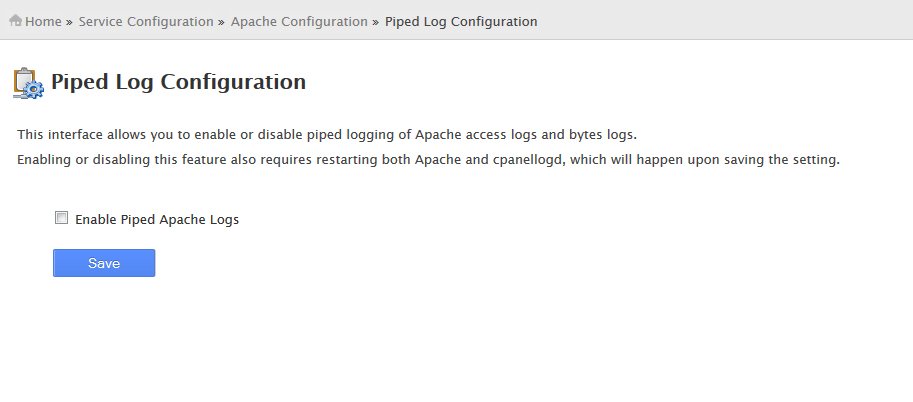
Task: Save the piped log setting
Action: (104, 263)
